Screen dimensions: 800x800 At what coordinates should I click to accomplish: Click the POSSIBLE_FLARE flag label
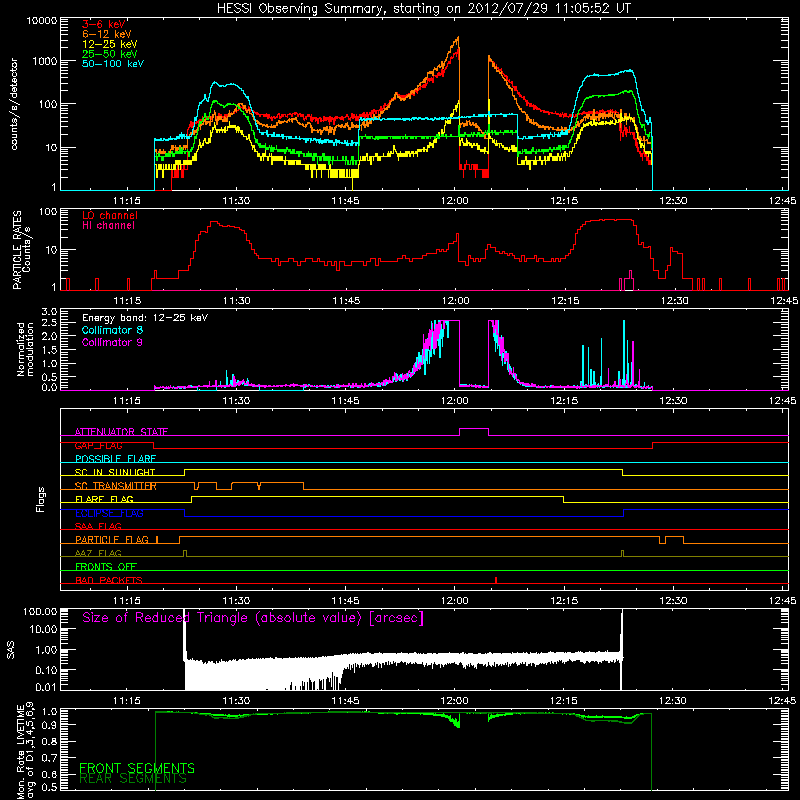(x=115, y=459)
